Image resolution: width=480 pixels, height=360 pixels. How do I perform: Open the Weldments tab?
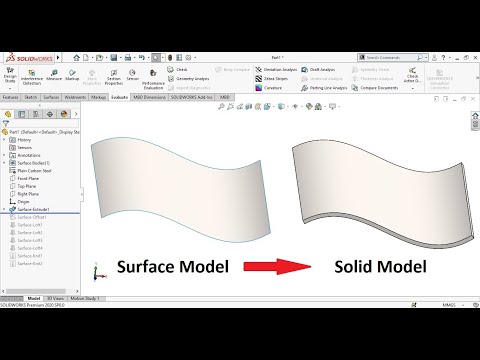pyautogui.click(x=75, y=97)
